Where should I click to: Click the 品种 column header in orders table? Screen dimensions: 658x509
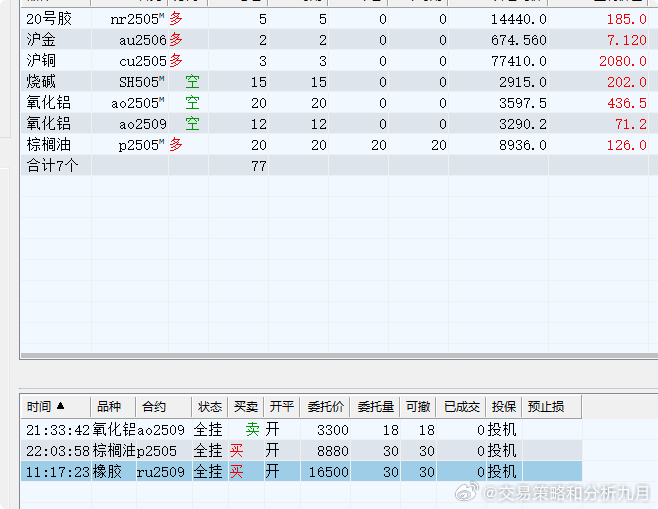point(113,407)
